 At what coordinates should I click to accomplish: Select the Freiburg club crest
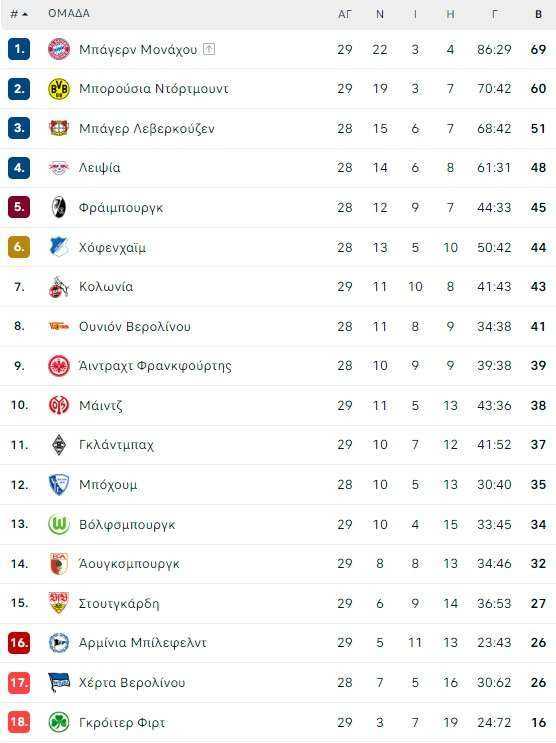(x=59, y=207)
